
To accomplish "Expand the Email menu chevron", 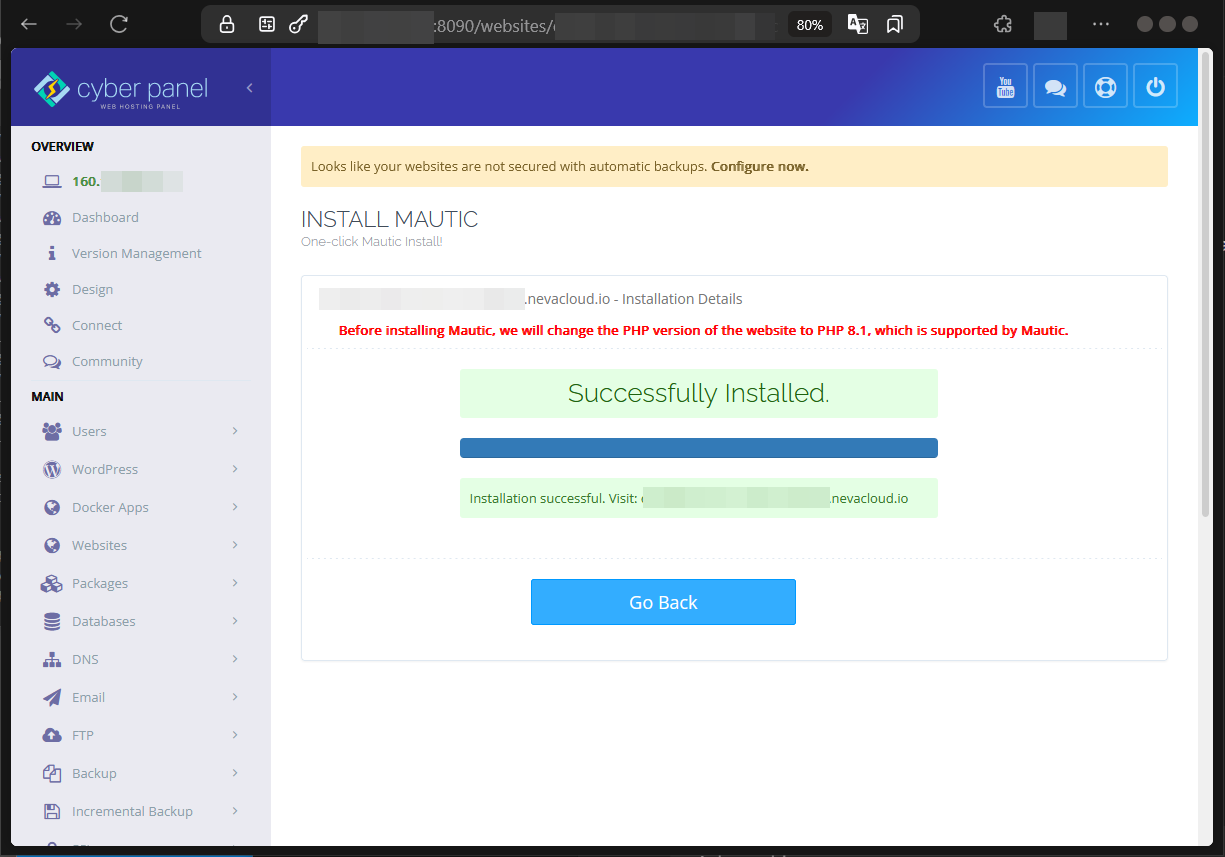I will point(235,697).
